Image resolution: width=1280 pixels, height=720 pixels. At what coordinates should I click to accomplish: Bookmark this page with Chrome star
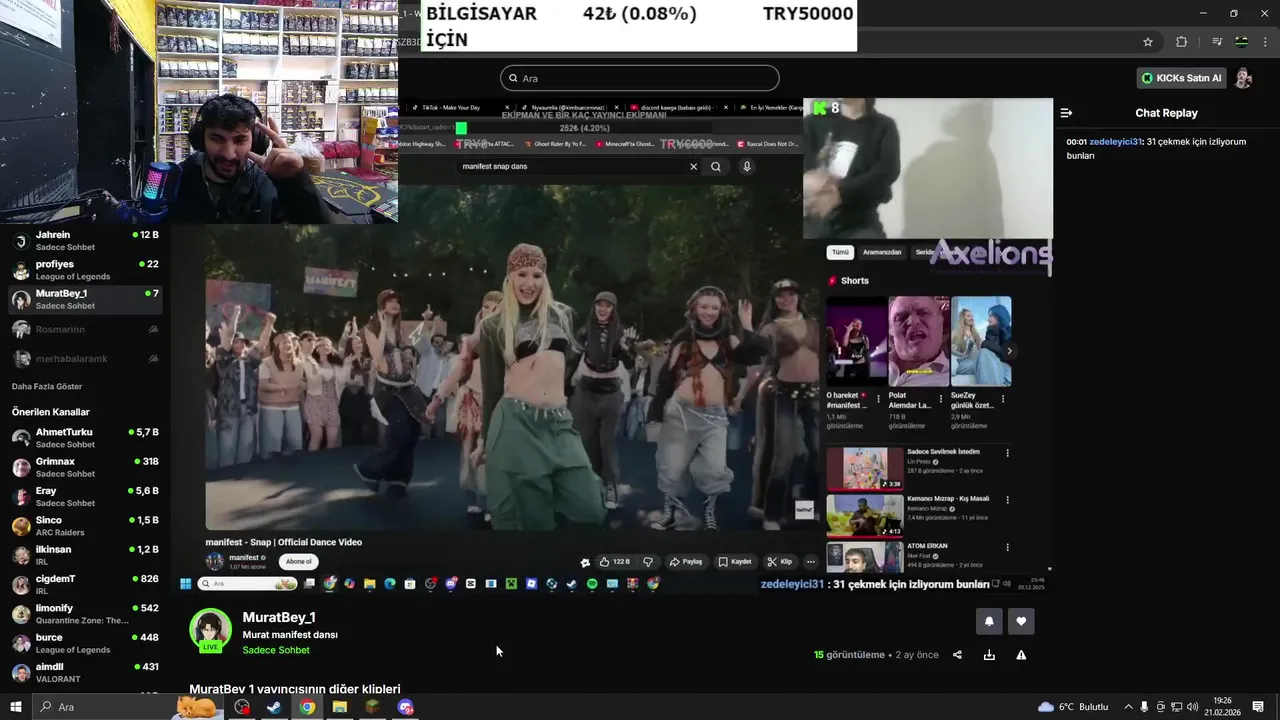1148,42
